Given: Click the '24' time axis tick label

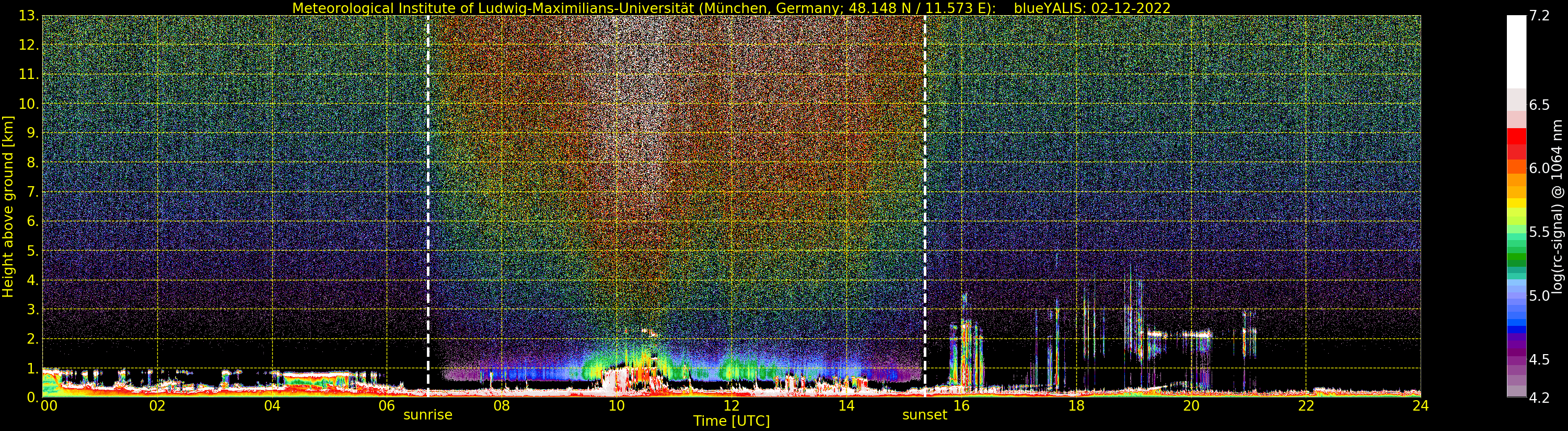Looking at the screenshot, I should pyautogui.click(x=1421, y=405).
